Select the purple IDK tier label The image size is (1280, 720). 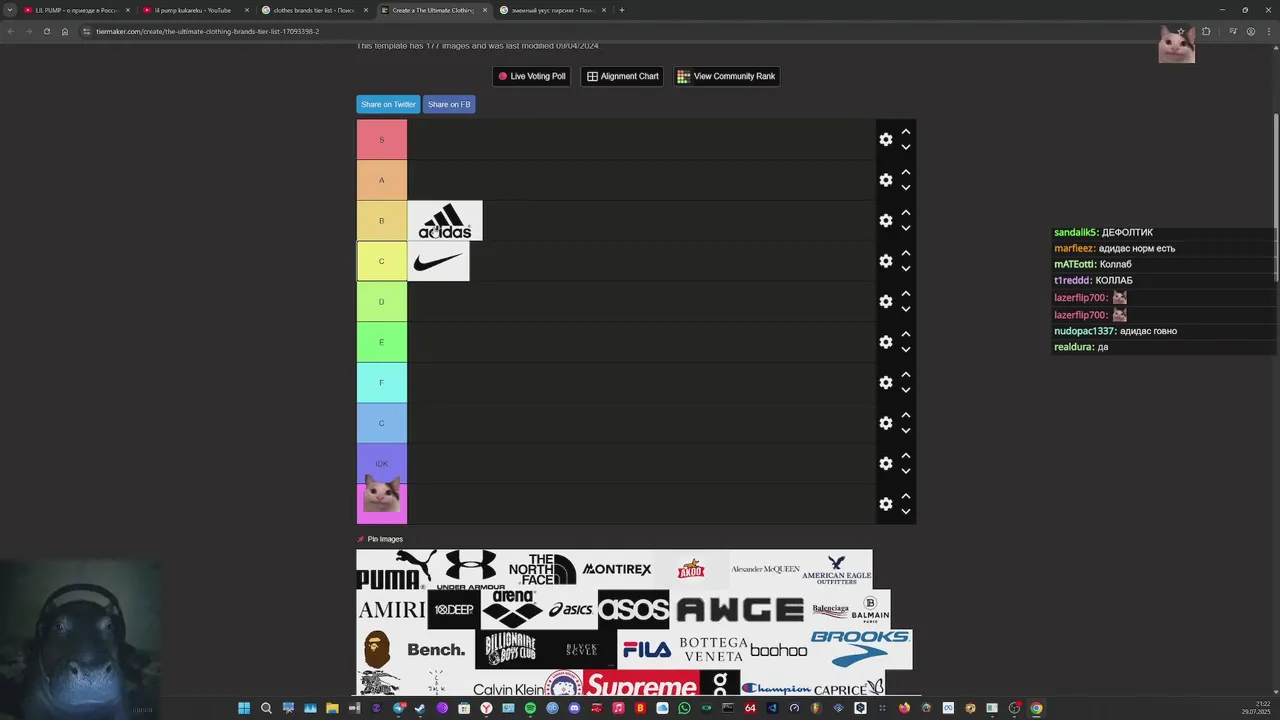[382, 463]
